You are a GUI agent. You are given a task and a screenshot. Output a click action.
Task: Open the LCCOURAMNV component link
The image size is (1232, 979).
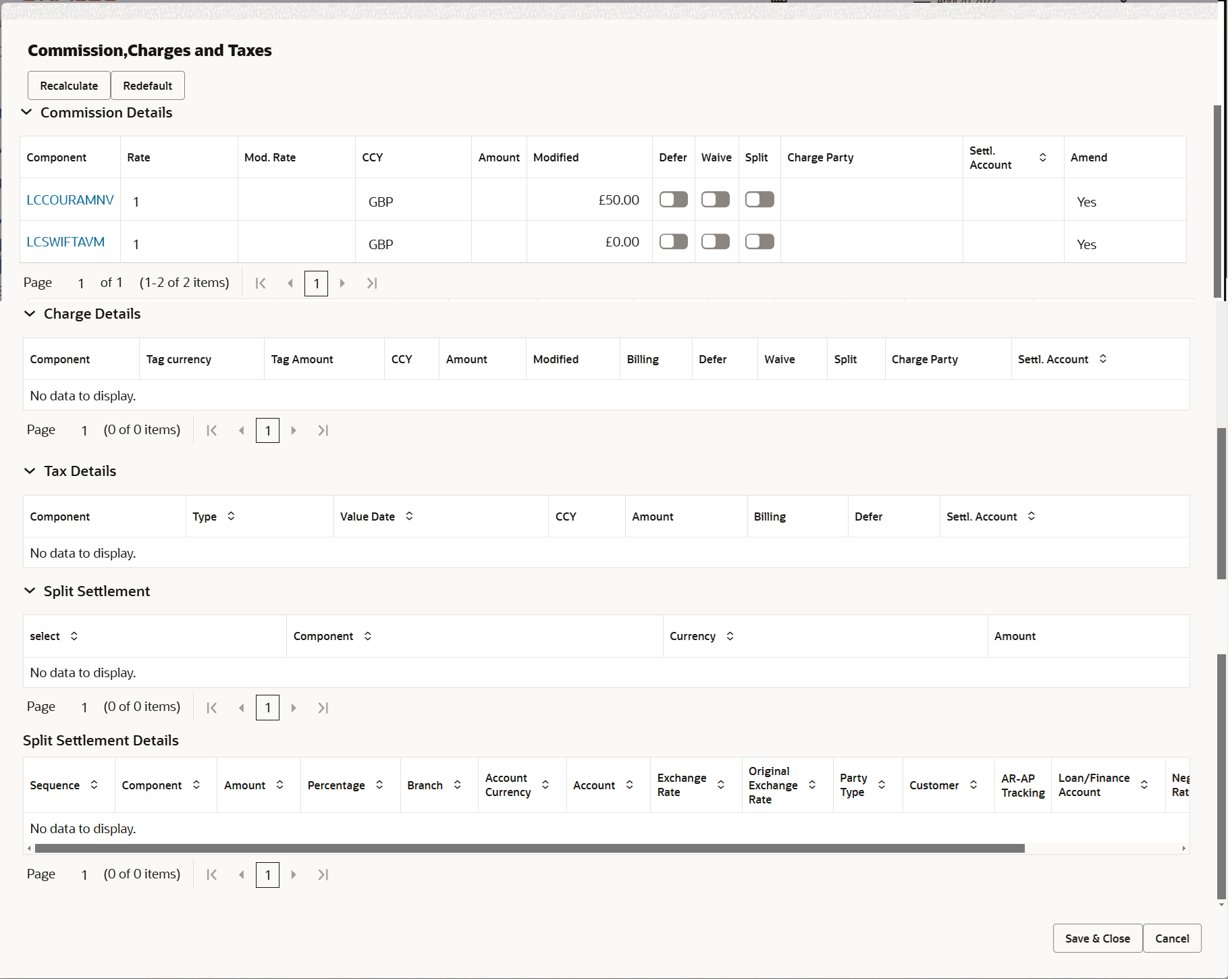click(x=70, y=200)
